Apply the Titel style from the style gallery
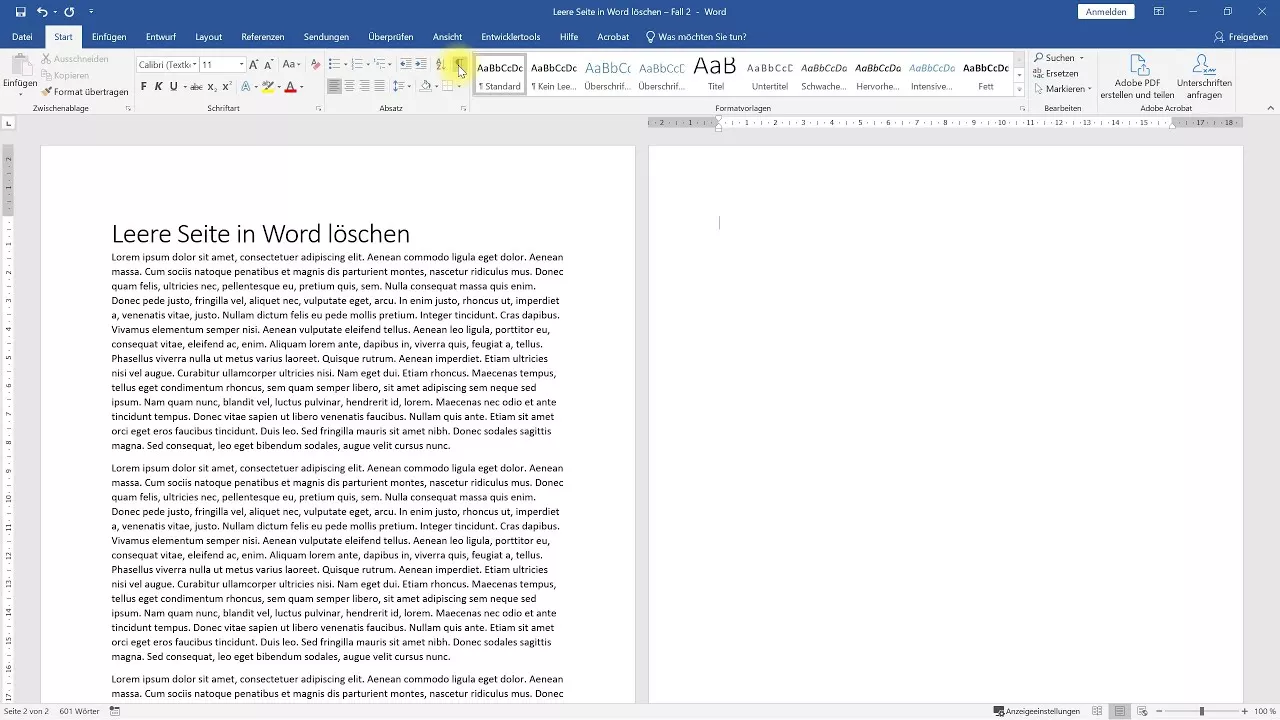The image size is (1280, 720). 716,72
